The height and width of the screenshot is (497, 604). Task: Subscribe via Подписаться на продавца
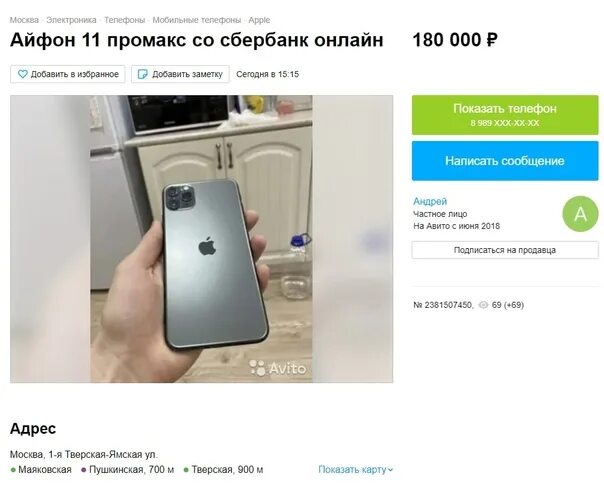point(505,250)
